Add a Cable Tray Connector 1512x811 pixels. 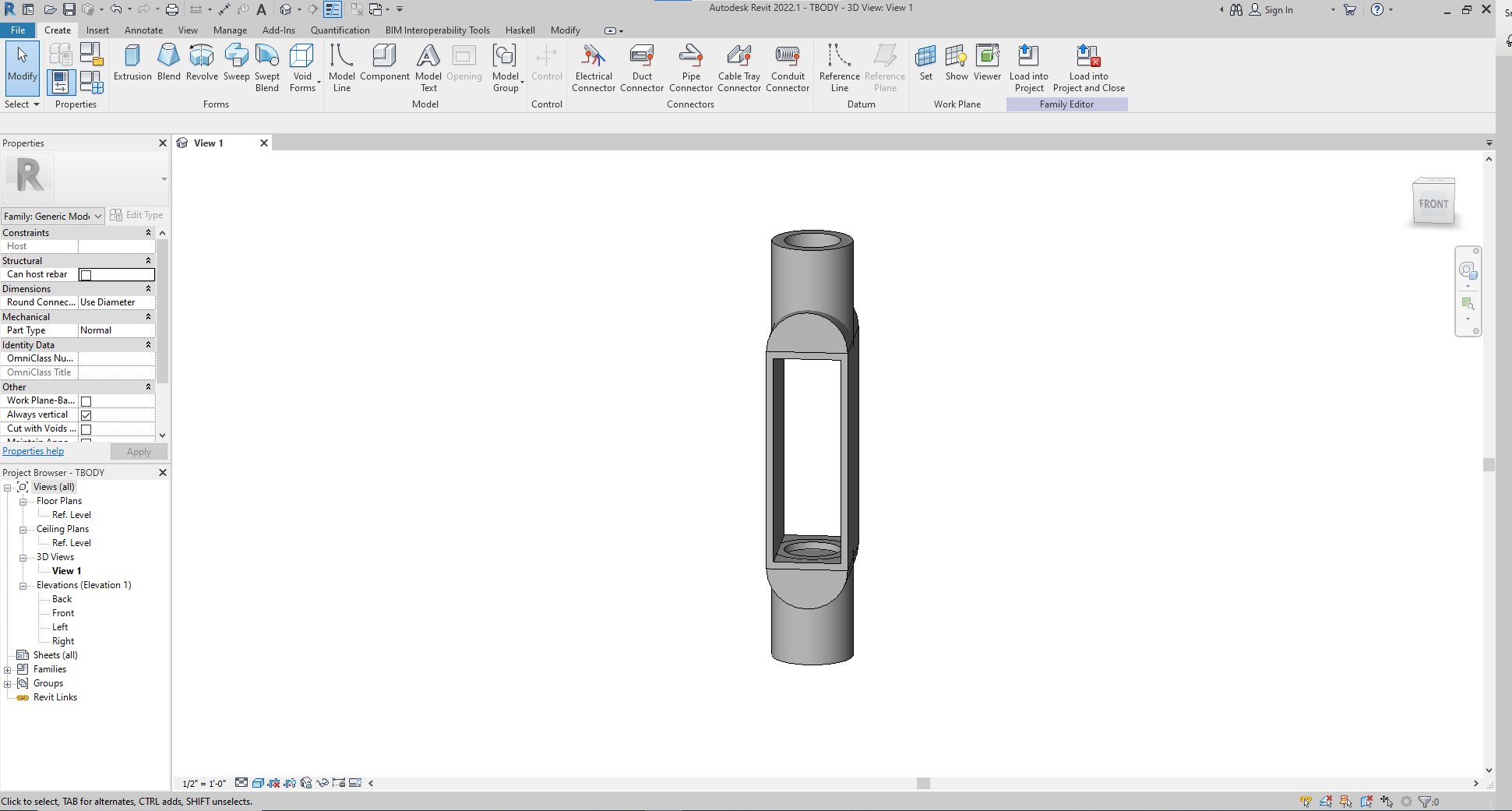(738, 66)
